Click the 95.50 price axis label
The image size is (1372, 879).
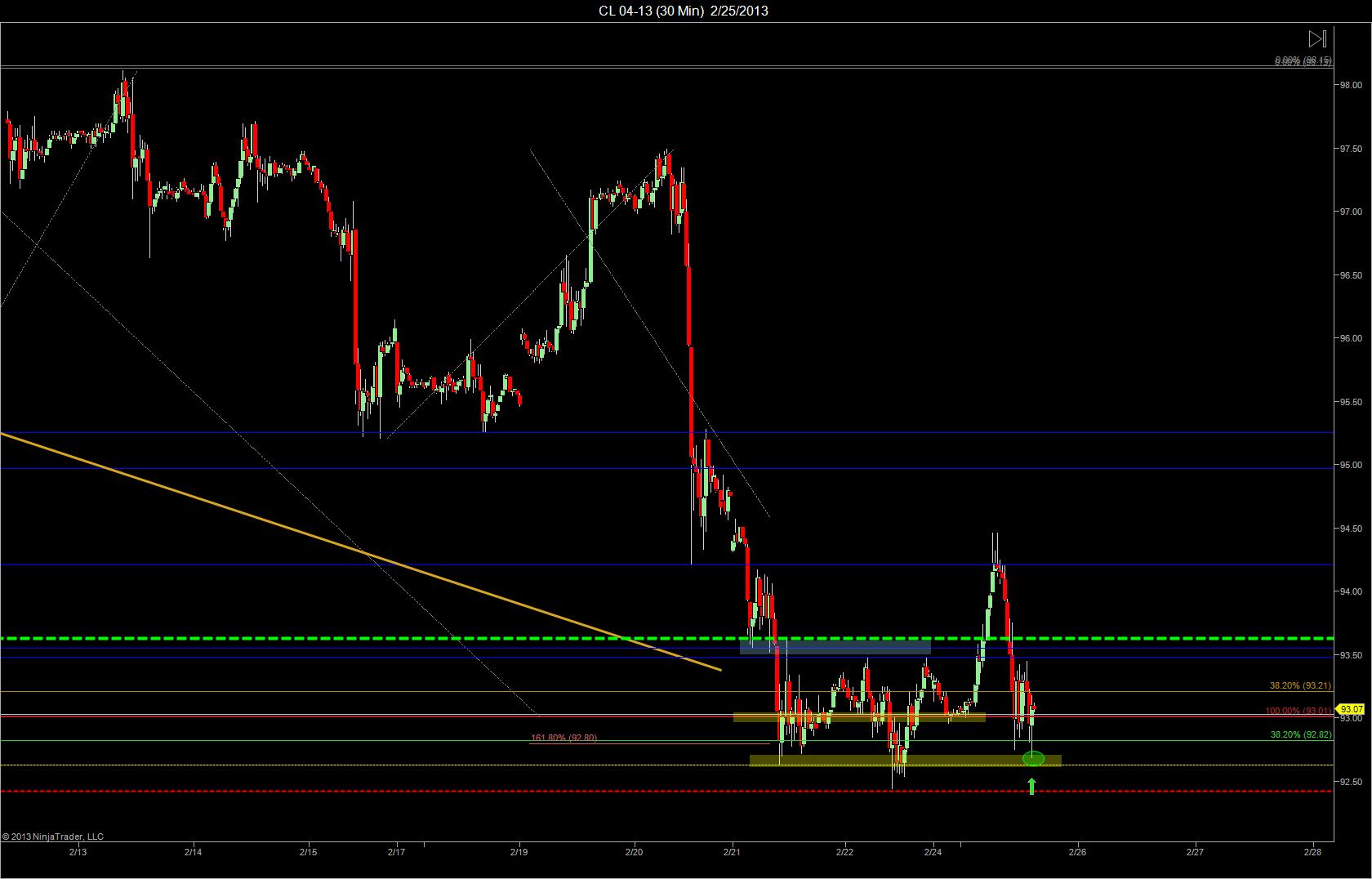coord(1350,402)
